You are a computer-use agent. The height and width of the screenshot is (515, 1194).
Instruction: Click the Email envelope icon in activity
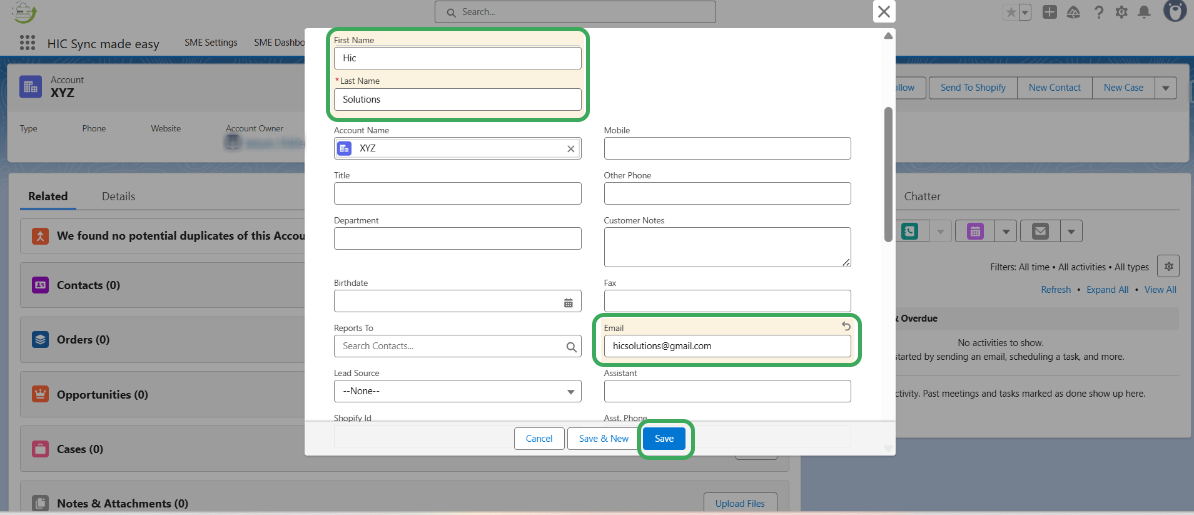coord(1039,232)
